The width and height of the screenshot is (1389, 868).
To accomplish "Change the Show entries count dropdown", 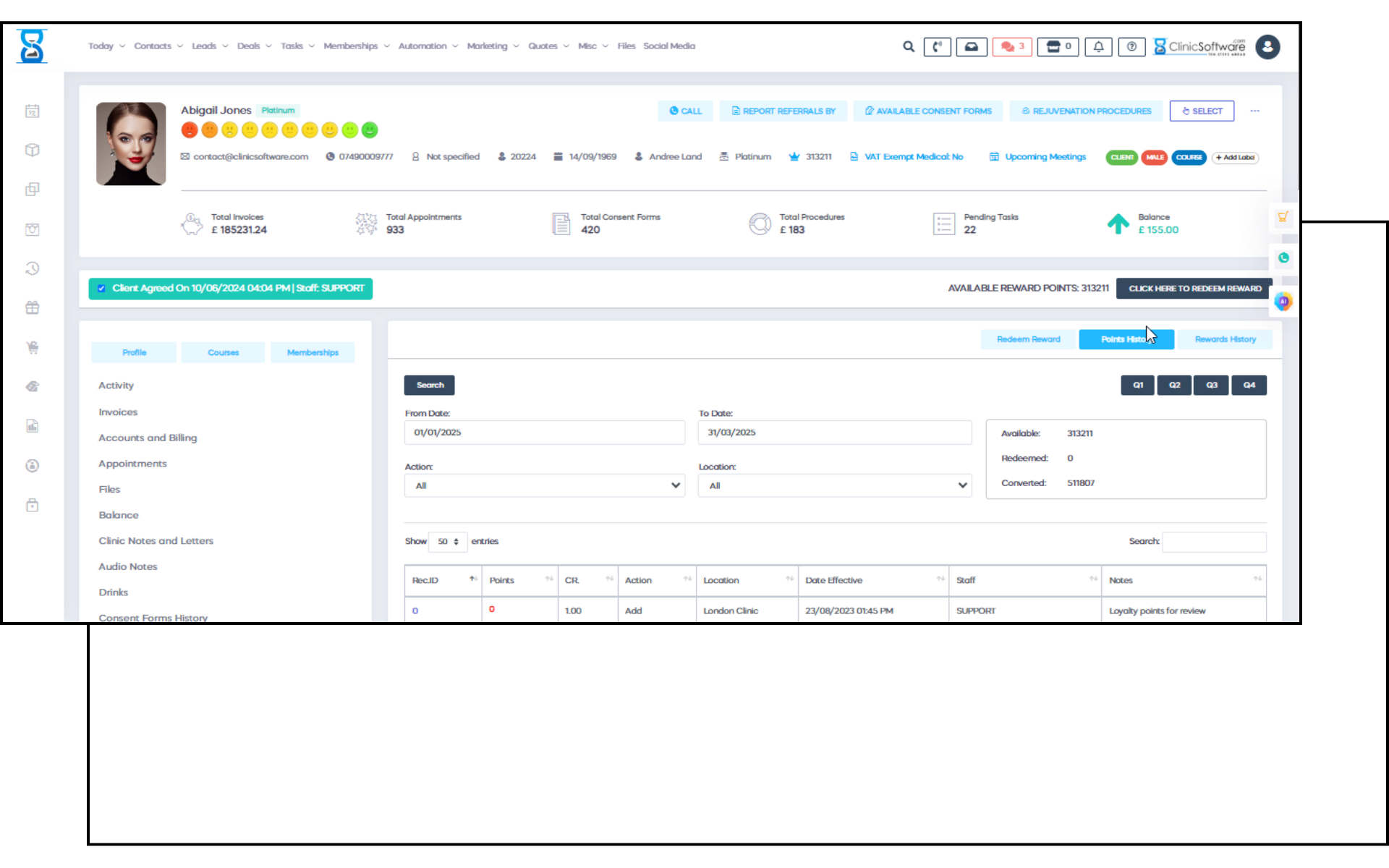I will point(447,542).
